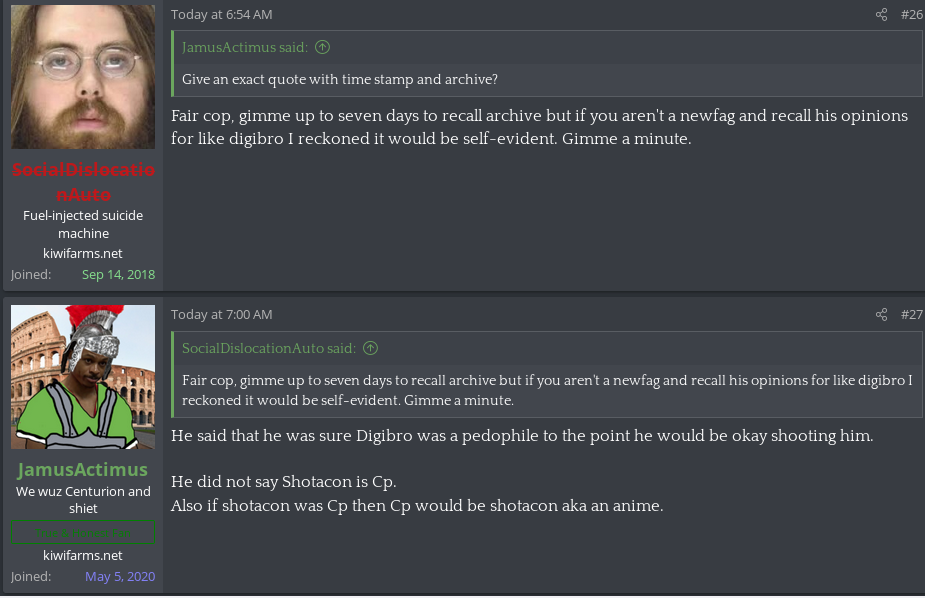
Task: Open SocialDislocationAuto's bearded avatar image
Action: click(x=83, y=77)
